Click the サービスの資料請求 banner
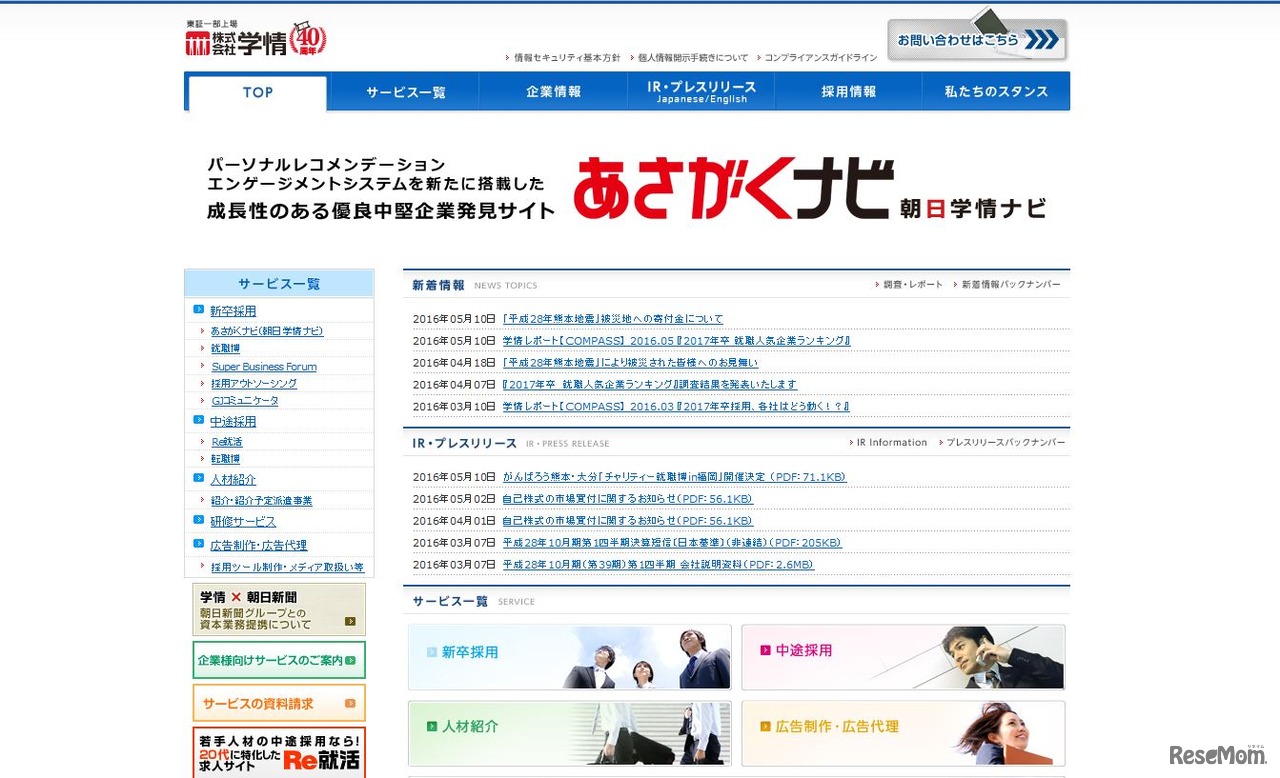 tap(279, 703)
